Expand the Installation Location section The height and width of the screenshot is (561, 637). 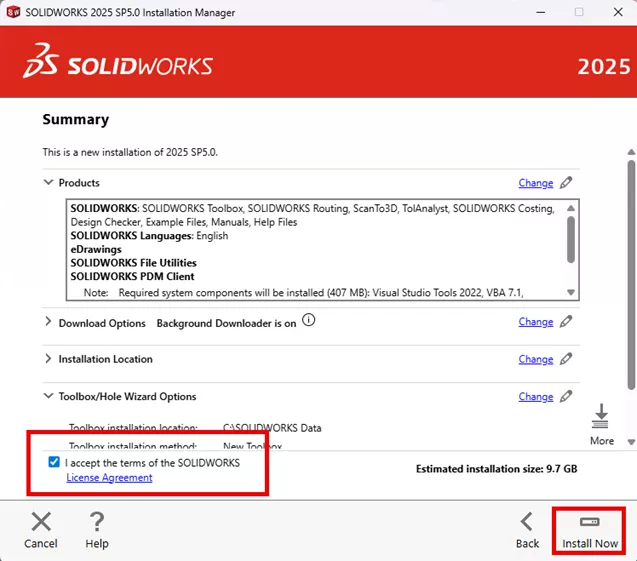[48, 359]
